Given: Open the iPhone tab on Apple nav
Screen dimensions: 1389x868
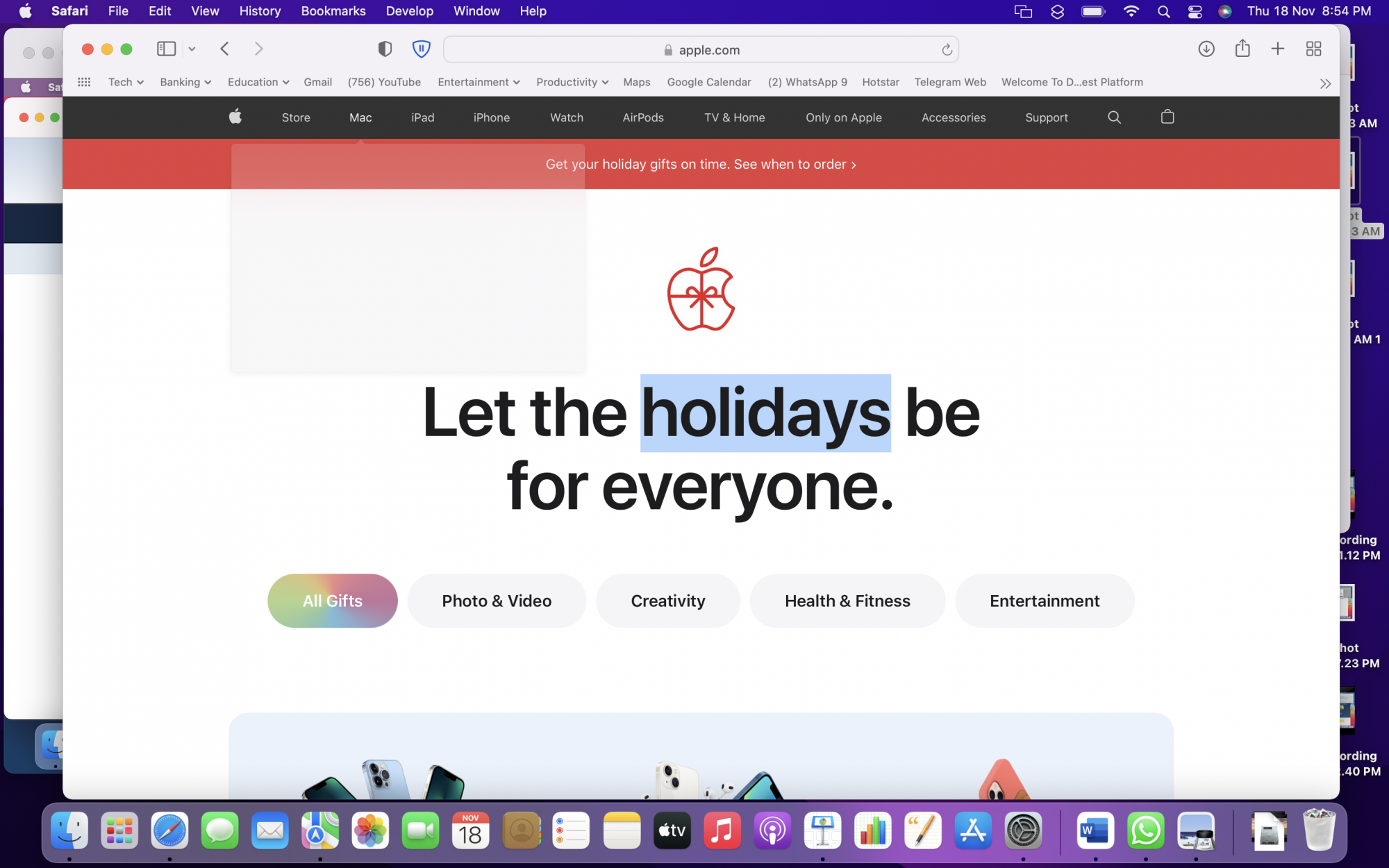Looking at the screenshot, I should tap(491, 117).
